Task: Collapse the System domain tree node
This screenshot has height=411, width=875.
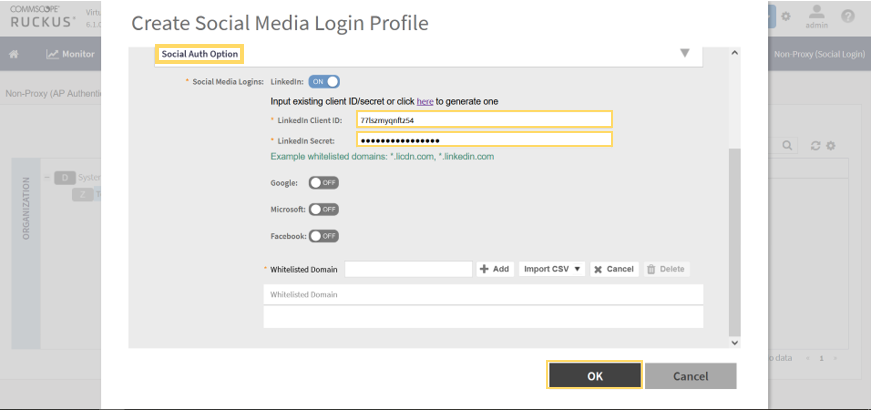Action: point(47,177)
